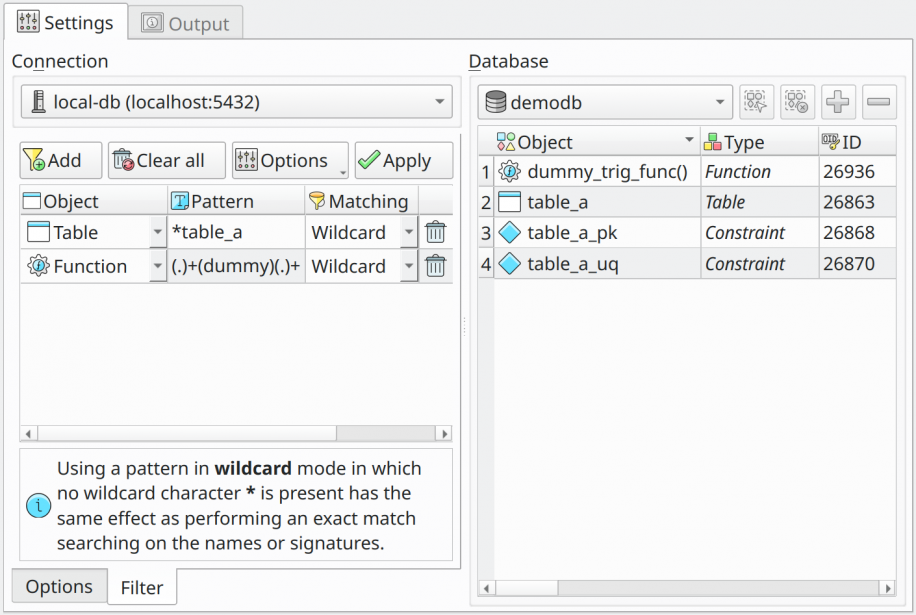
Task: Remove the Function filter row via trash icon
Action: (x=435, y=266)
